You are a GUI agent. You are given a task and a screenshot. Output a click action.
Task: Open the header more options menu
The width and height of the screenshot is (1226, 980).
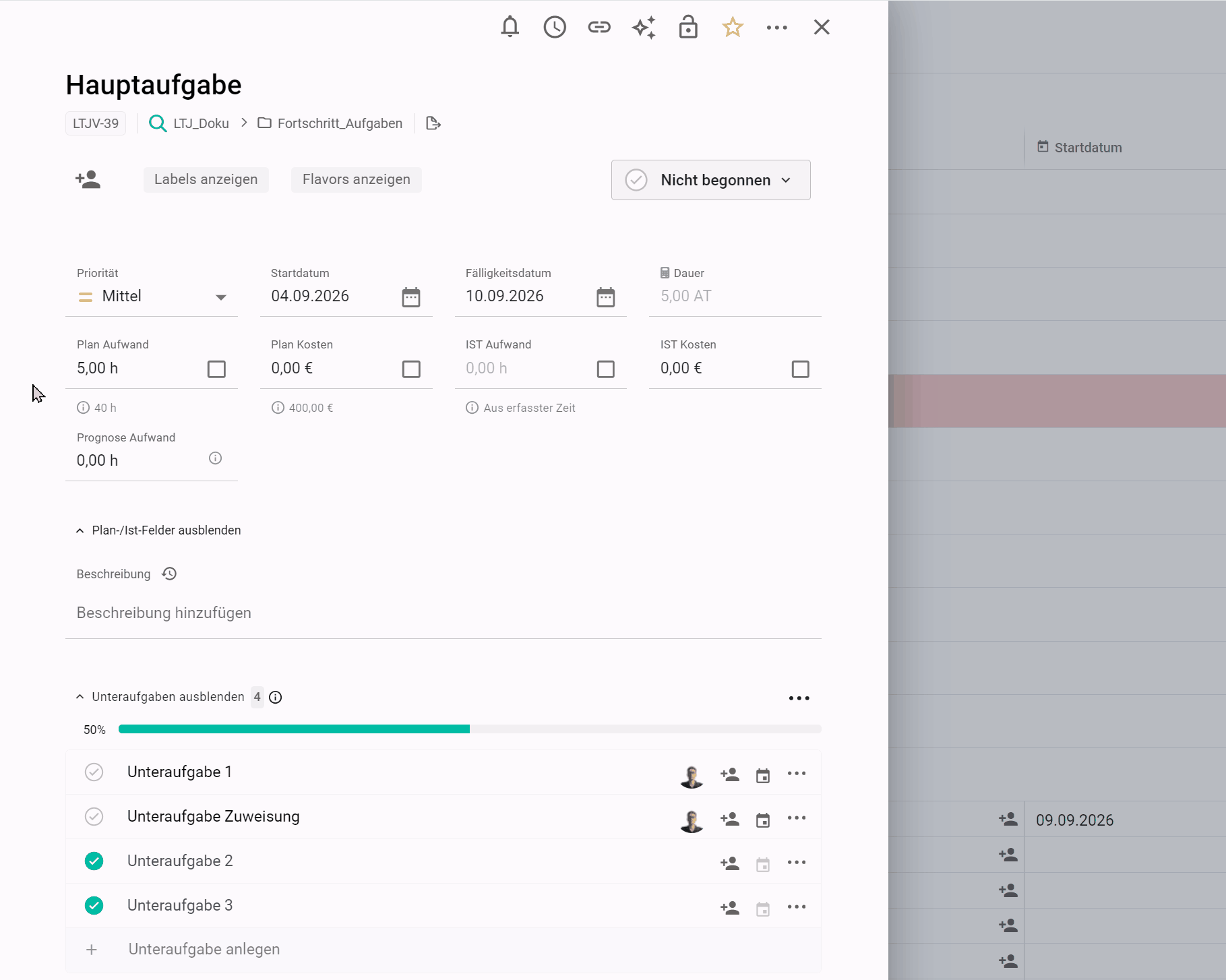(777, 28)
